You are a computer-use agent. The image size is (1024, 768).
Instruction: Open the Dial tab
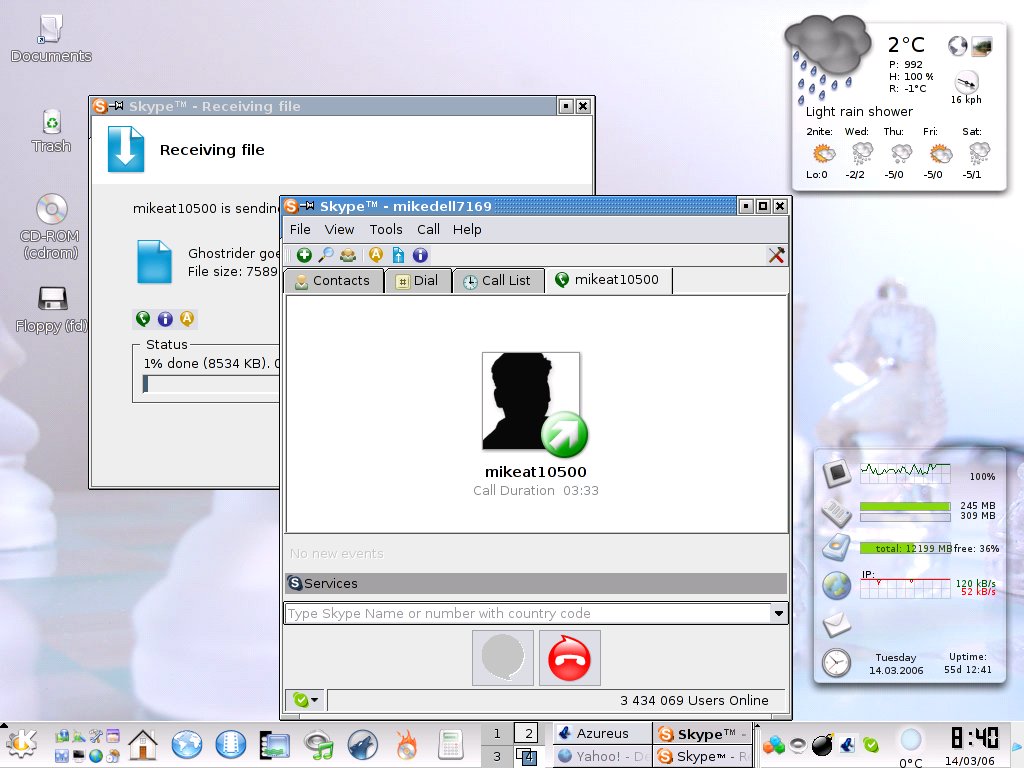point(417,281)
